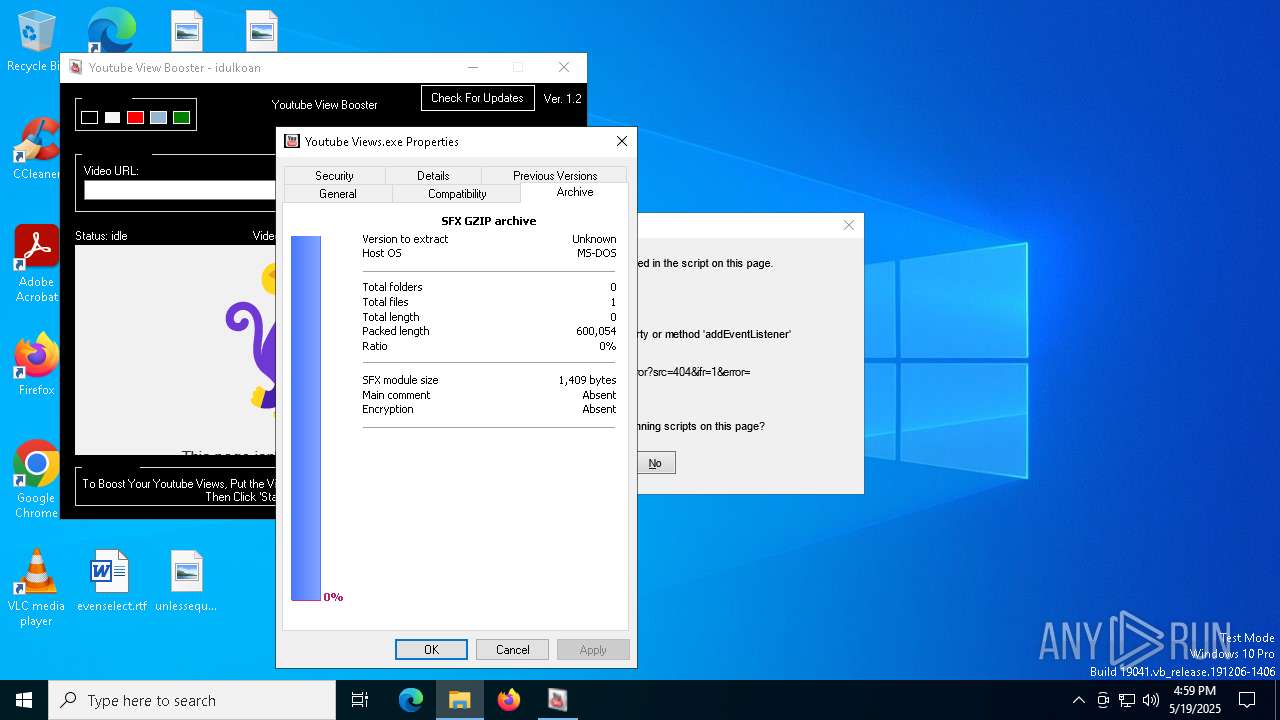This screenshot has width=1280, height=720.
Task: Click the 'Packed length' value 600,054
Action: [596, 331]
